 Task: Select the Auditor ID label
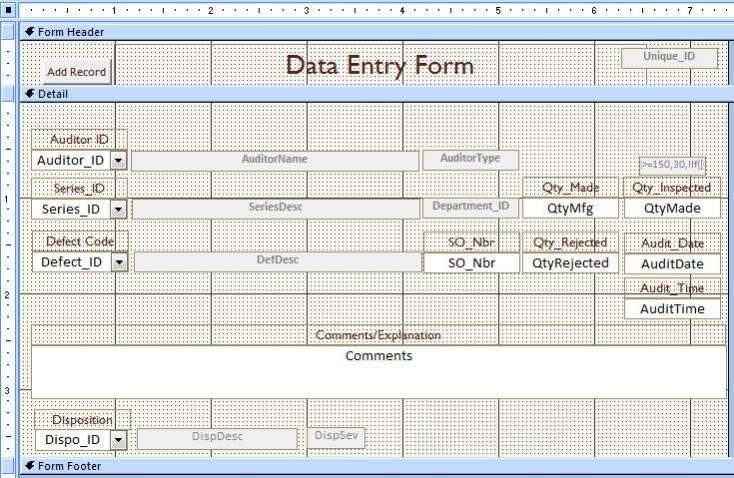pyautogui.click(x=79, y=139)
